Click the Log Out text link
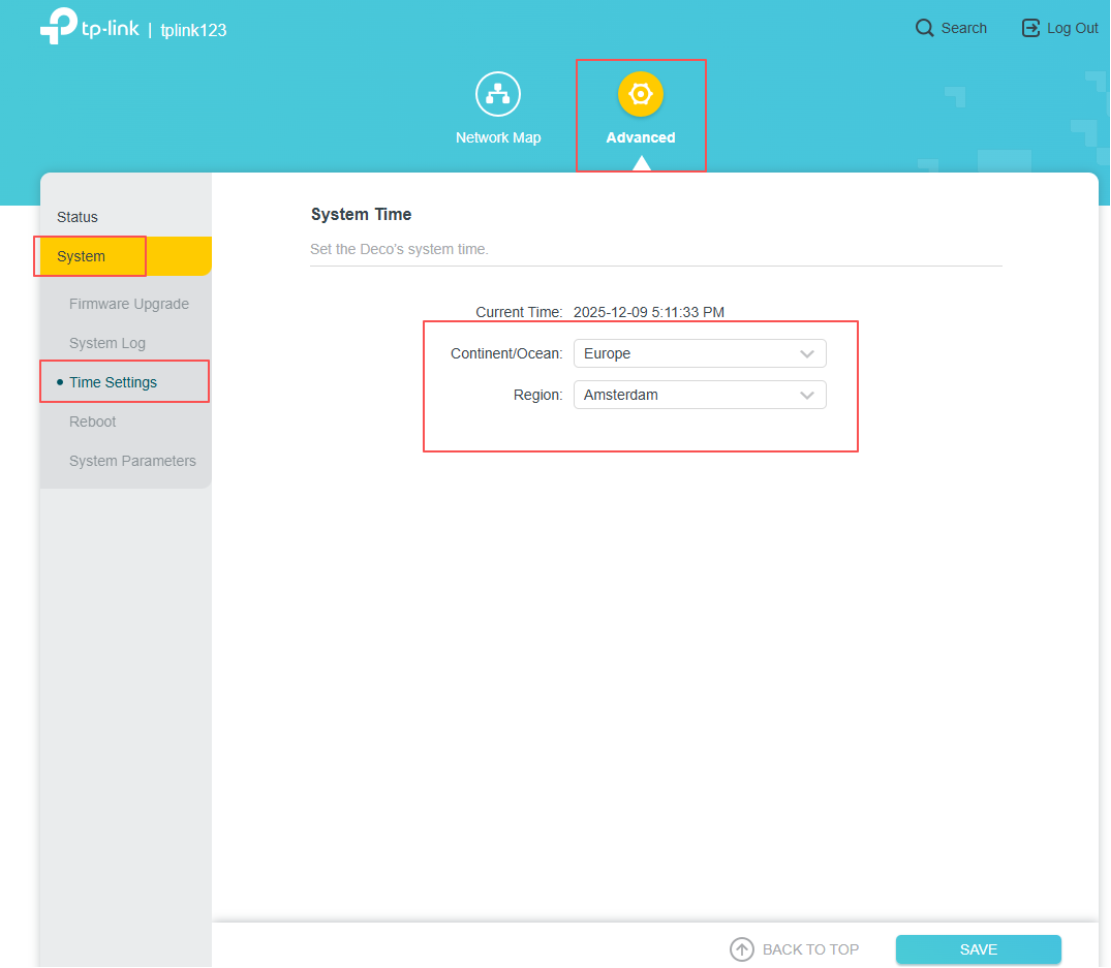Image resolution: width=1111 pixels, height=968 pixels. click(x=1072, y=28)
